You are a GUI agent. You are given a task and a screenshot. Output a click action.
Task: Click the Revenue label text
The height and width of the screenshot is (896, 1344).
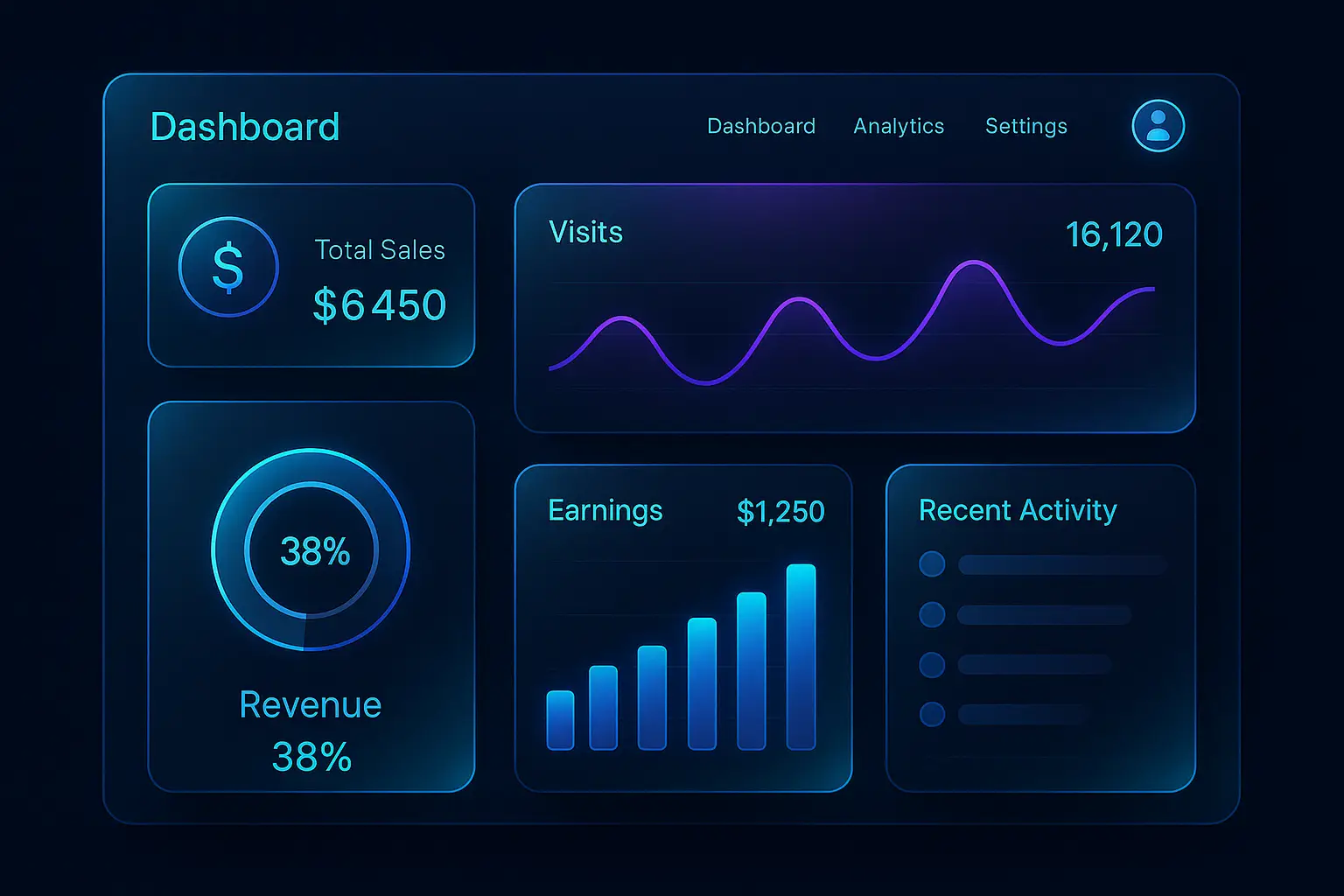310,704
